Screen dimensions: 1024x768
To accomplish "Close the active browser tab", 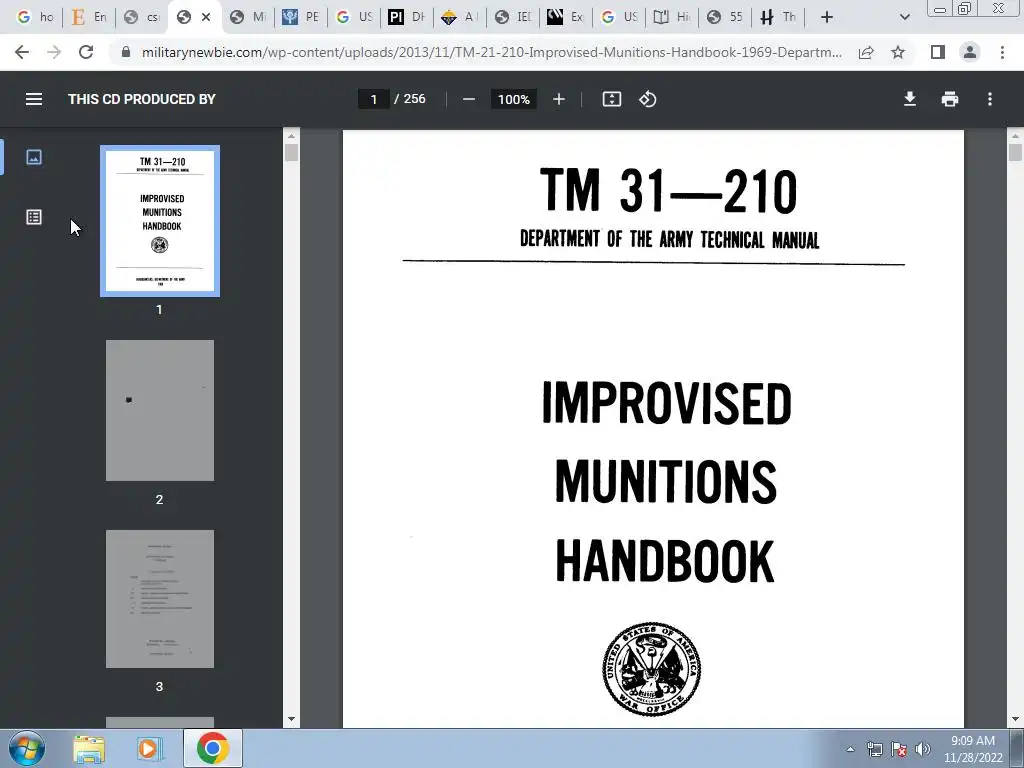I will point(206,17).
